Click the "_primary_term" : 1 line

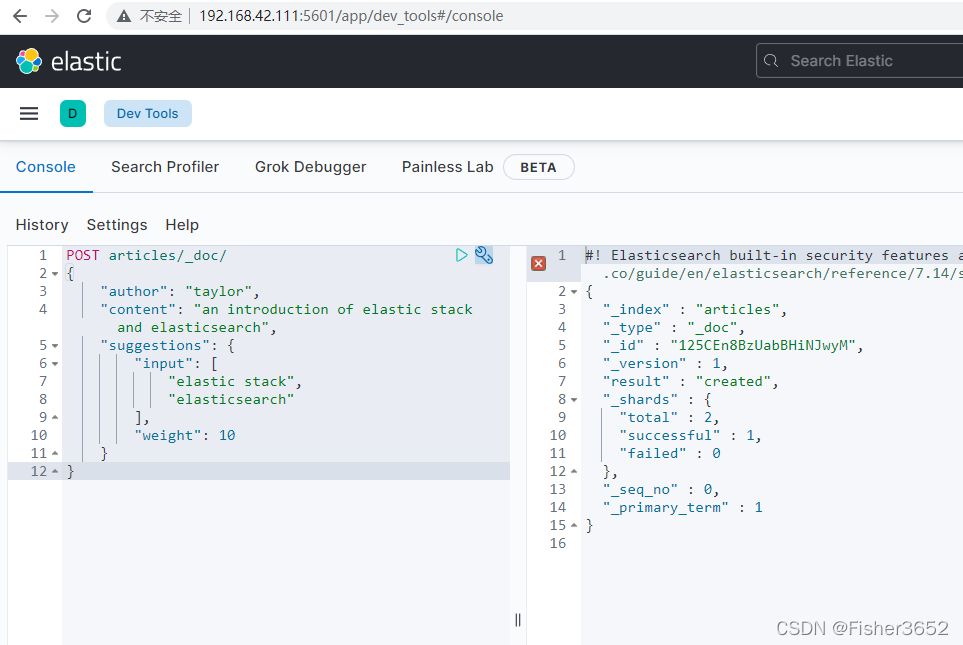682,507
